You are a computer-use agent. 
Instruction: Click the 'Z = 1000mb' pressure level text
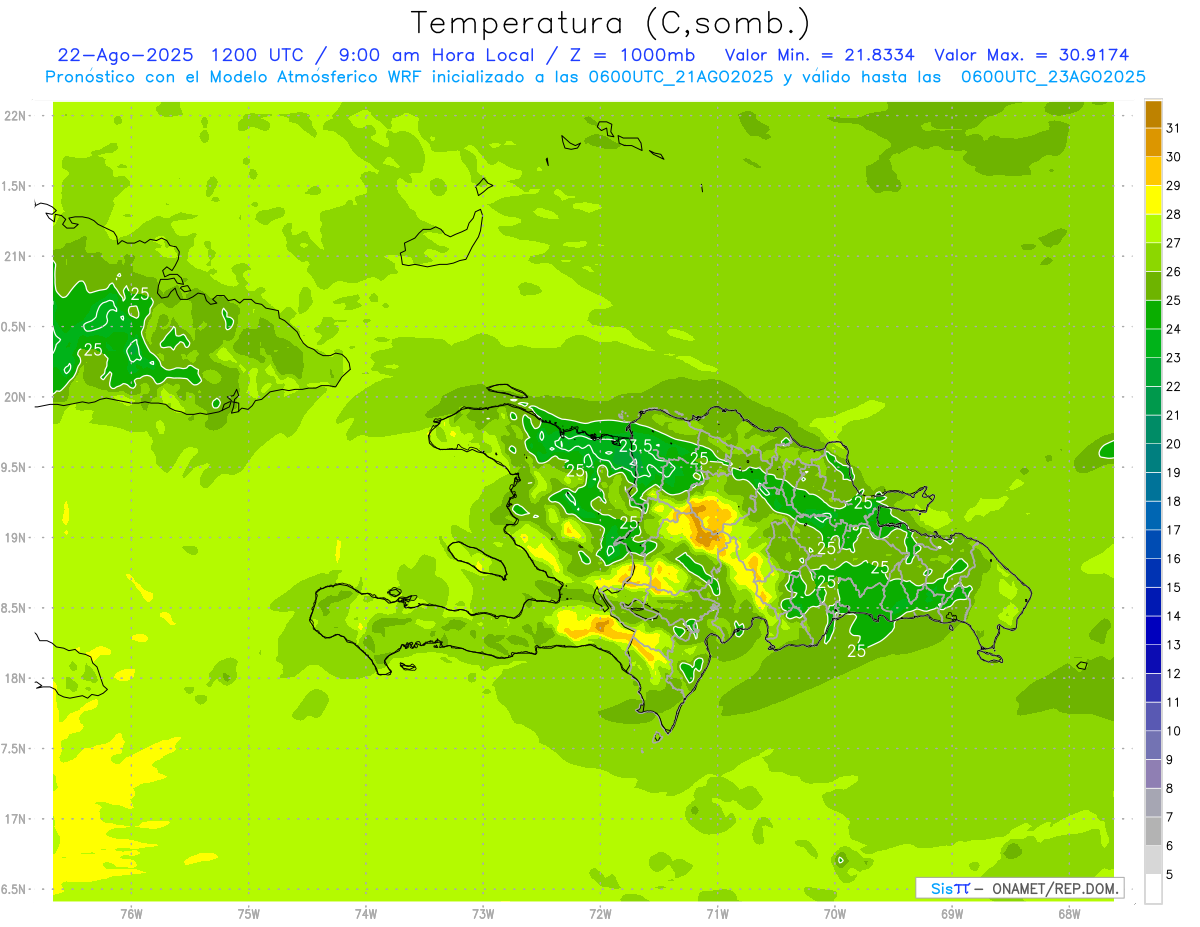pyautogui.click(x=632, y=55)
